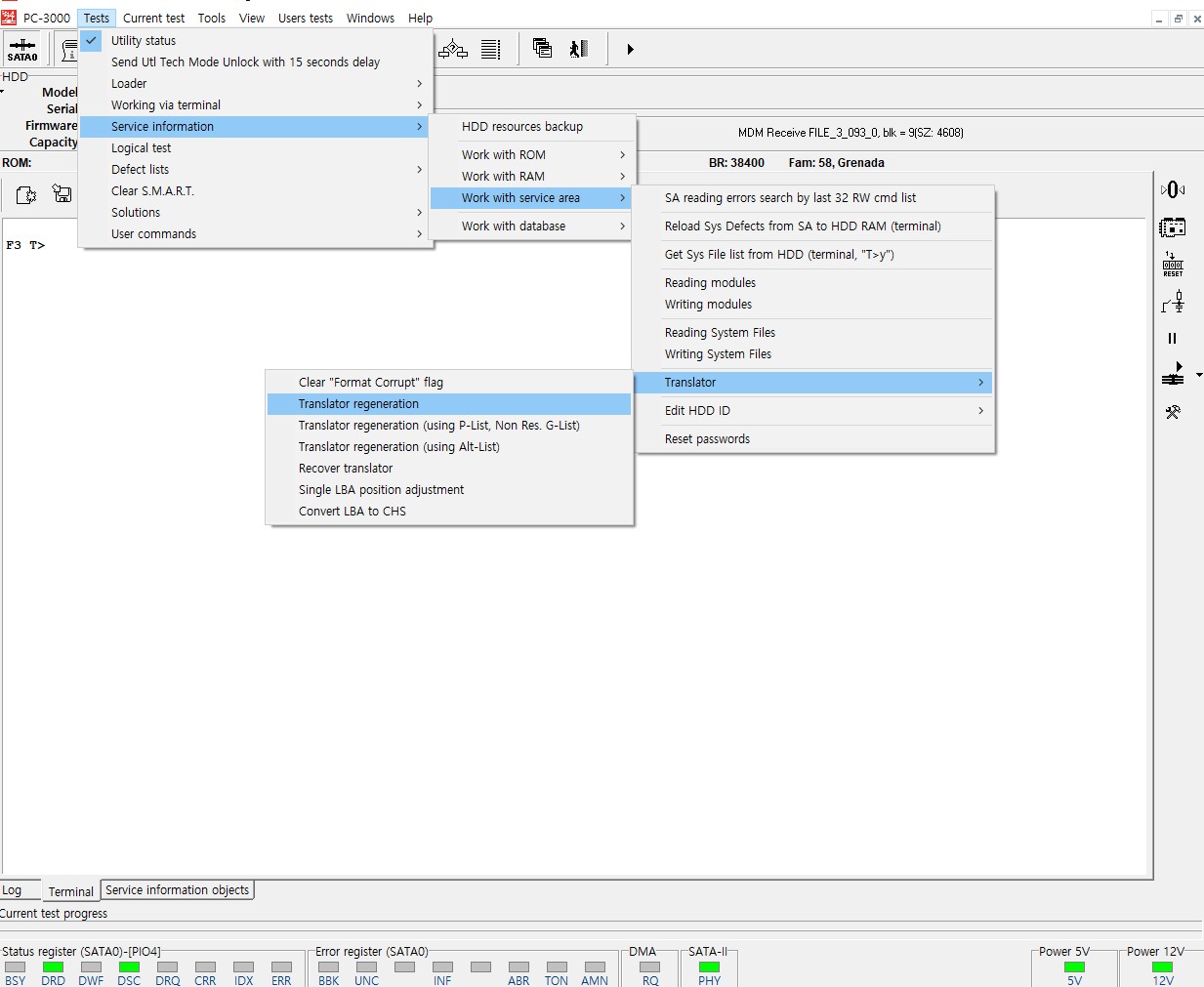Open the Users tests menu

coord(306,18)
